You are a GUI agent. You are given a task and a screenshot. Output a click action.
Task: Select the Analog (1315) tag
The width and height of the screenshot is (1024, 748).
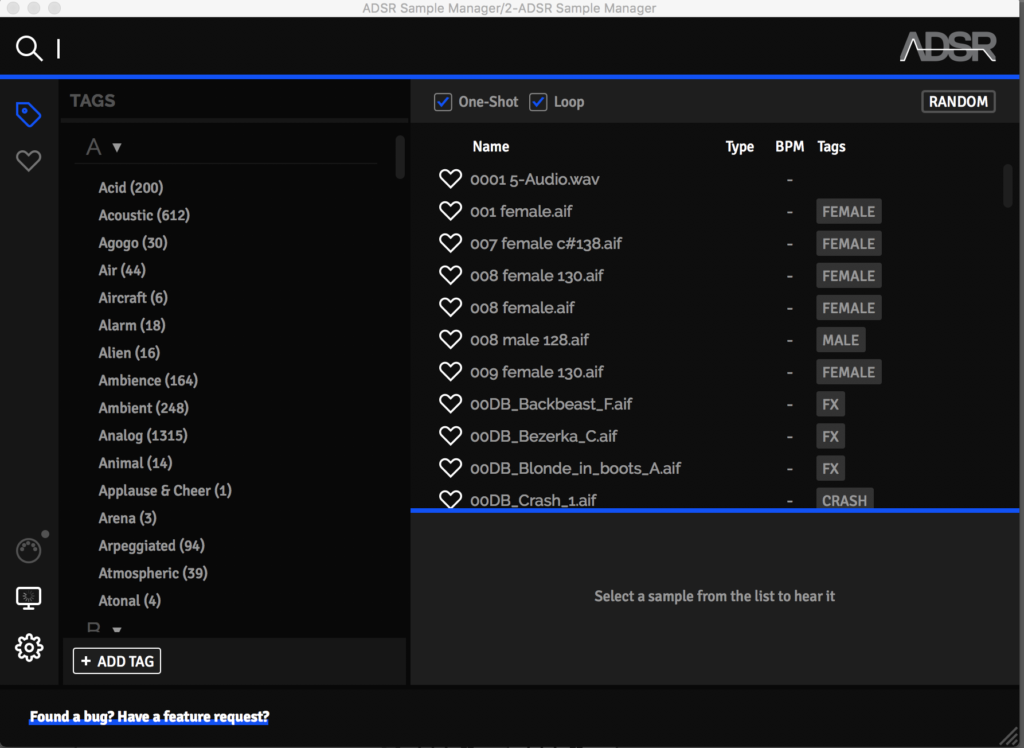point(142,435)
